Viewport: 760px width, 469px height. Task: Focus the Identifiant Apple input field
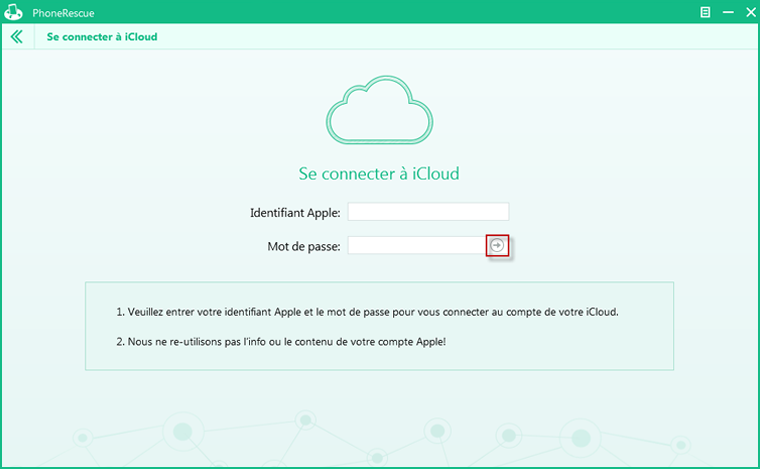tap(428, 212)
